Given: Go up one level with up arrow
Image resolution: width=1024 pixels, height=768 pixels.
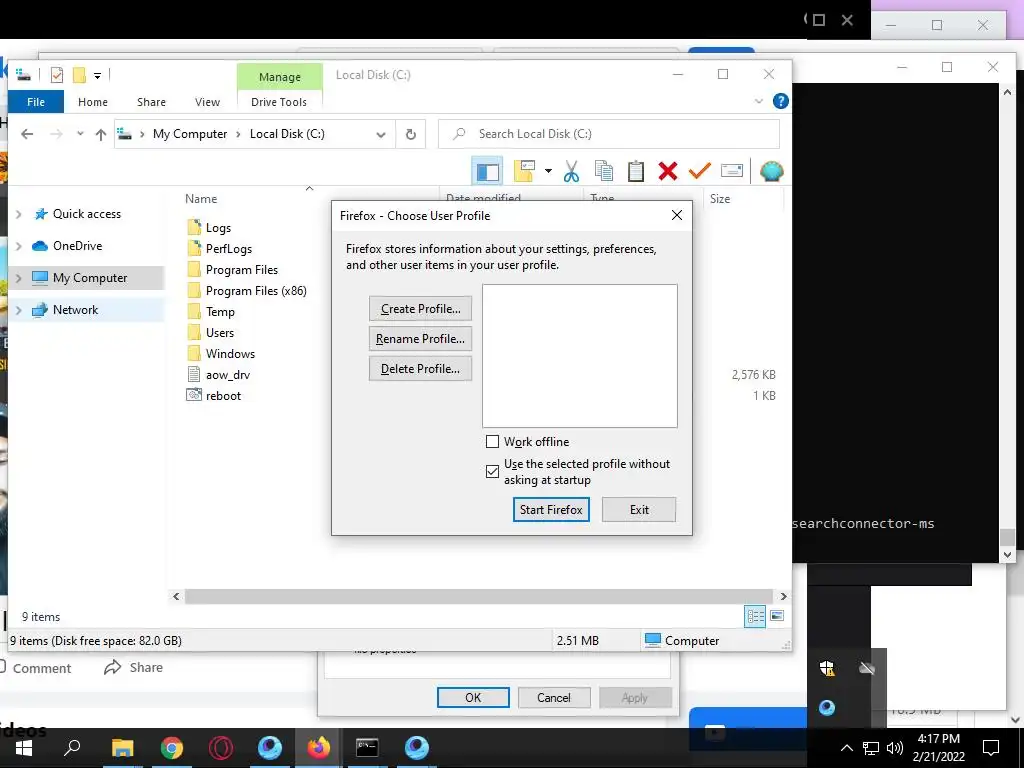Looking at the screenshot, I should pos(101,134).
